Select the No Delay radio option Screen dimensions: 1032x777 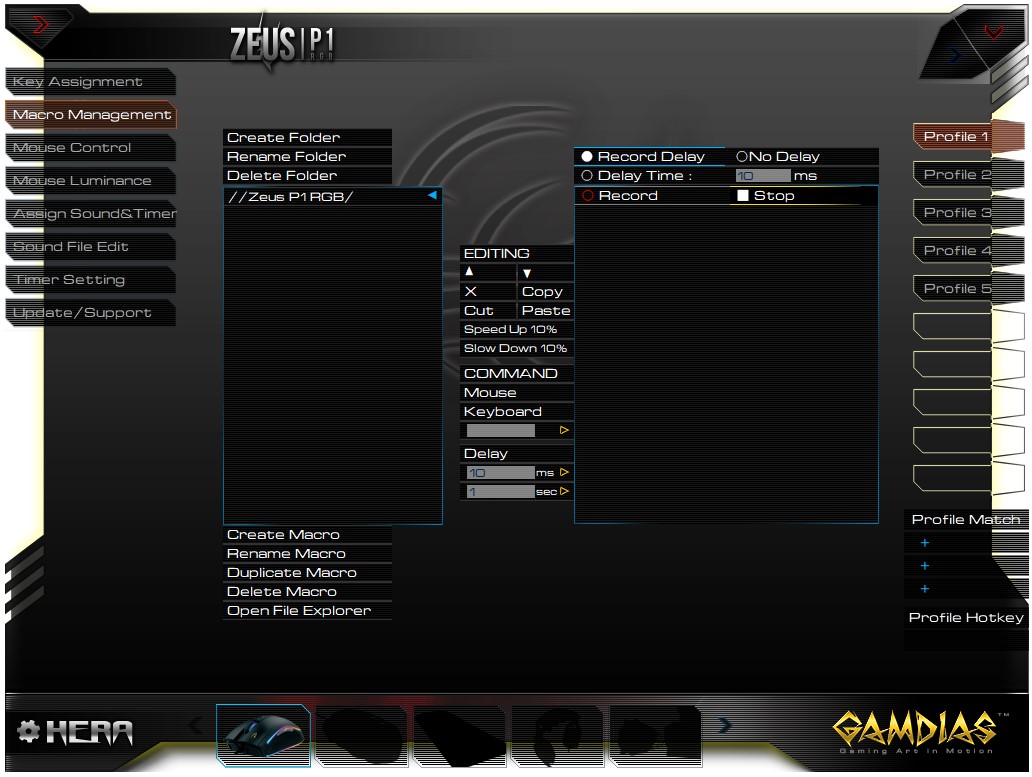742,157
